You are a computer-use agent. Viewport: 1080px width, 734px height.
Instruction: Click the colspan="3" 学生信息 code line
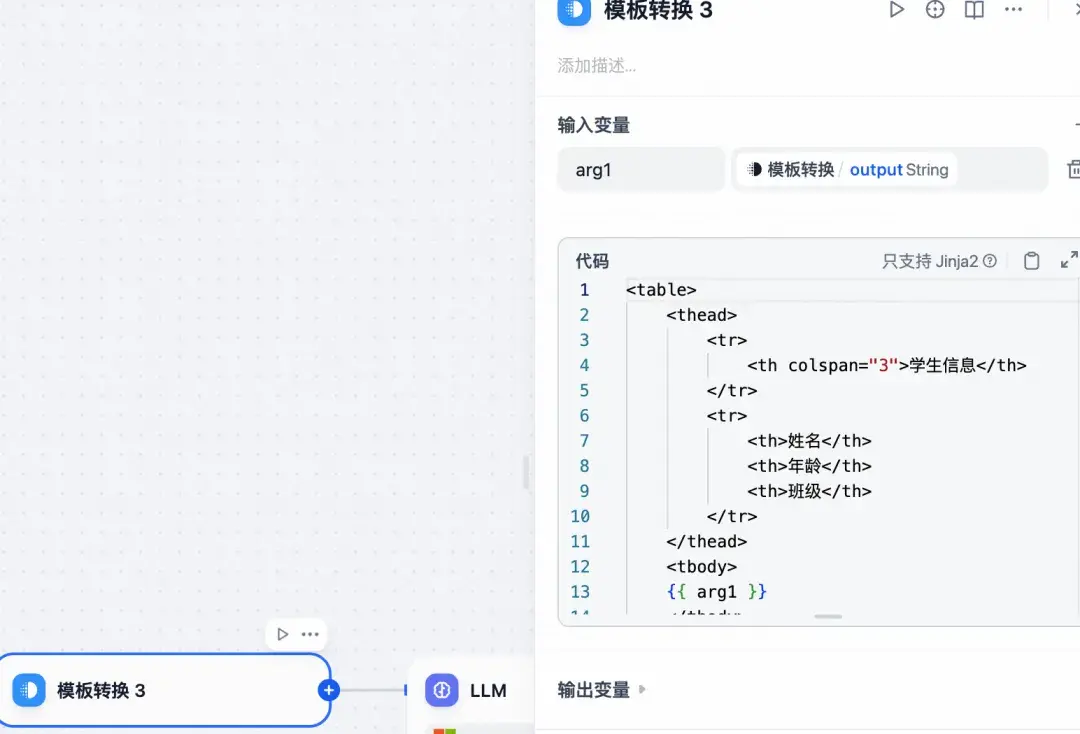pyautogui.click(x=886, y=365)
